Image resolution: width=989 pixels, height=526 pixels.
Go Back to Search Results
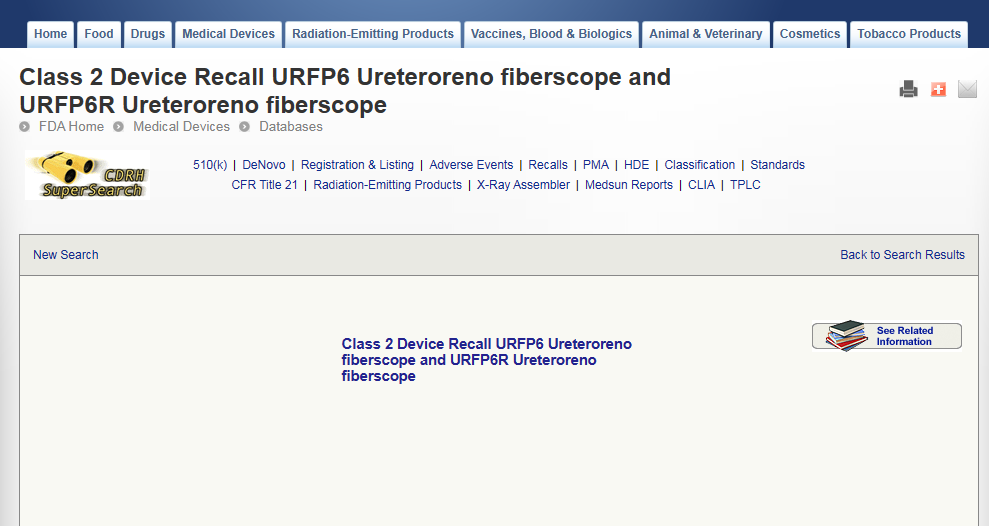[902, 255]
